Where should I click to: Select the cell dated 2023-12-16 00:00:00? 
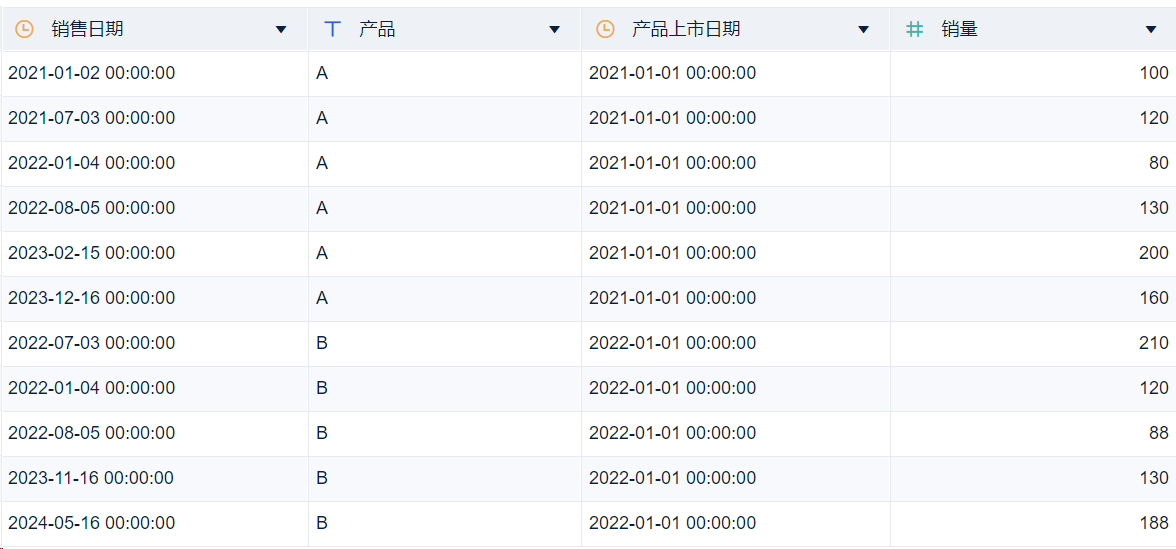(x=92, y=298)
